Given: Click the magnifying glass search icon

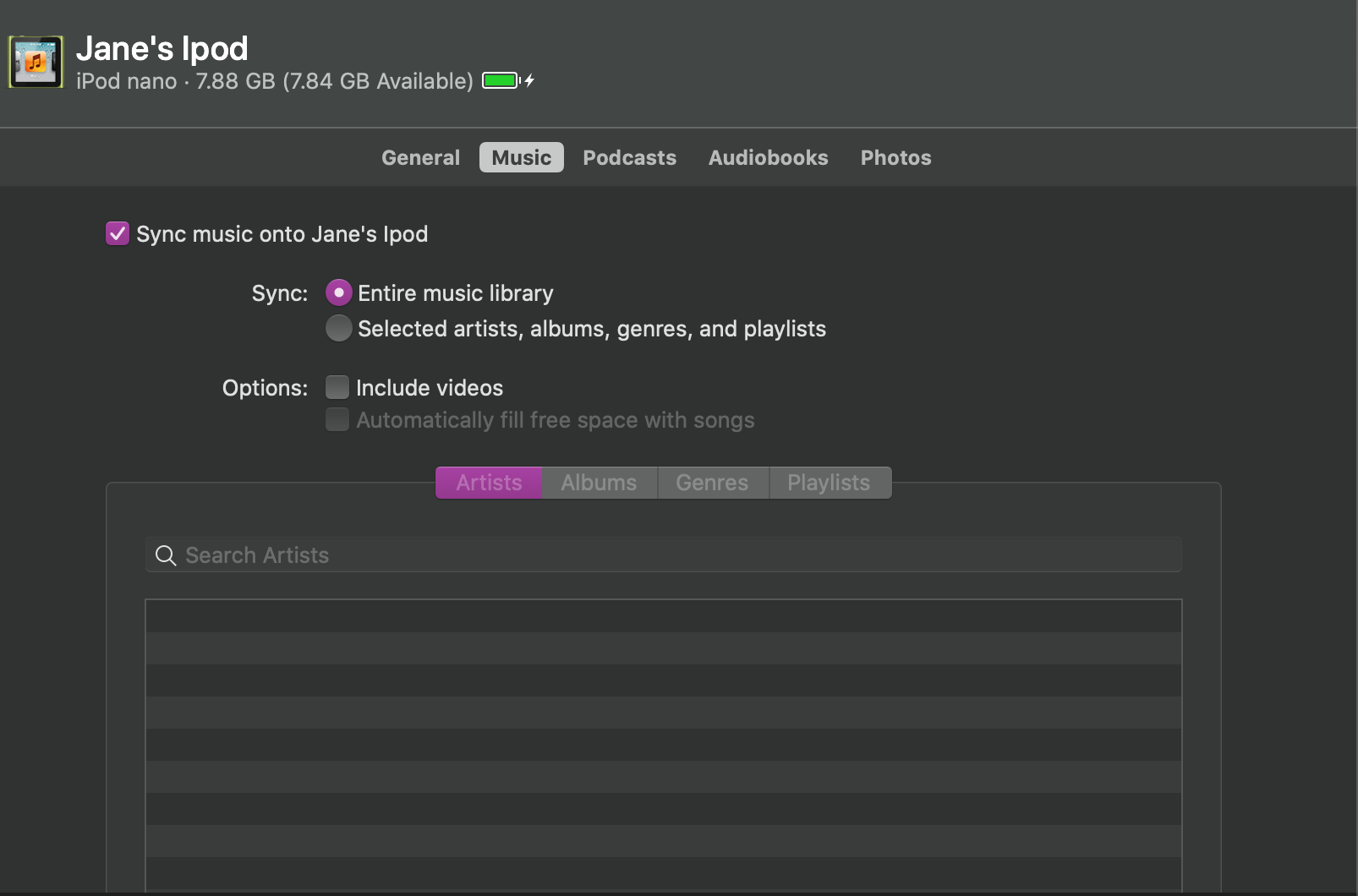Looking at the screenshot, I should click(x=166, y=555).
